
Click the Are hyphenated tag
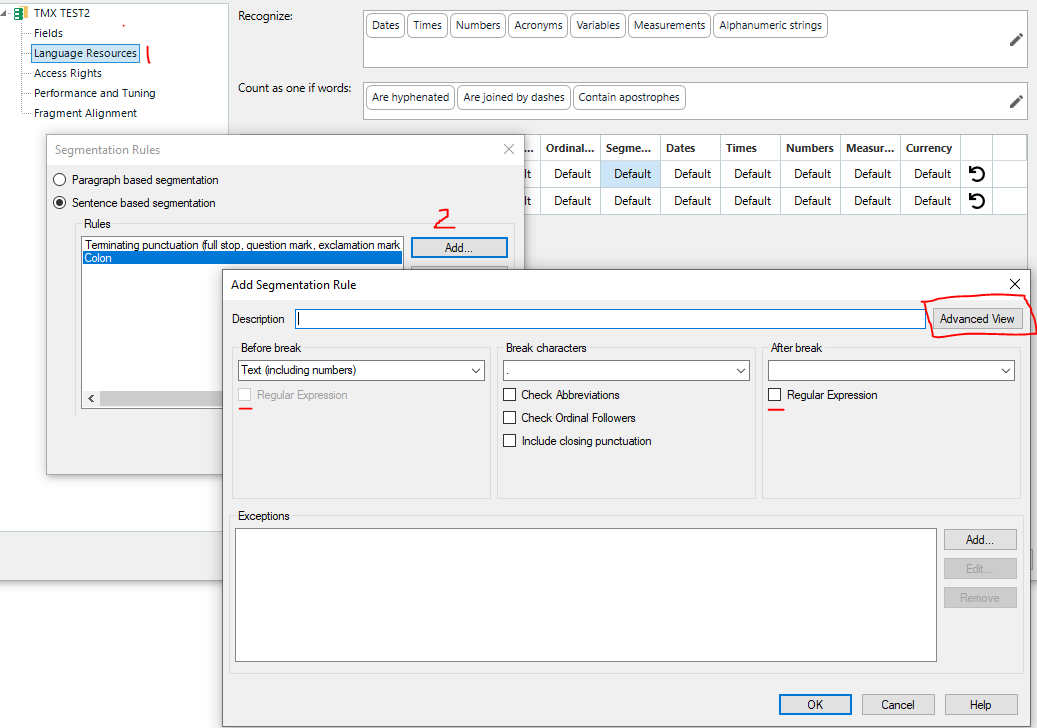[x=410, y=97]
